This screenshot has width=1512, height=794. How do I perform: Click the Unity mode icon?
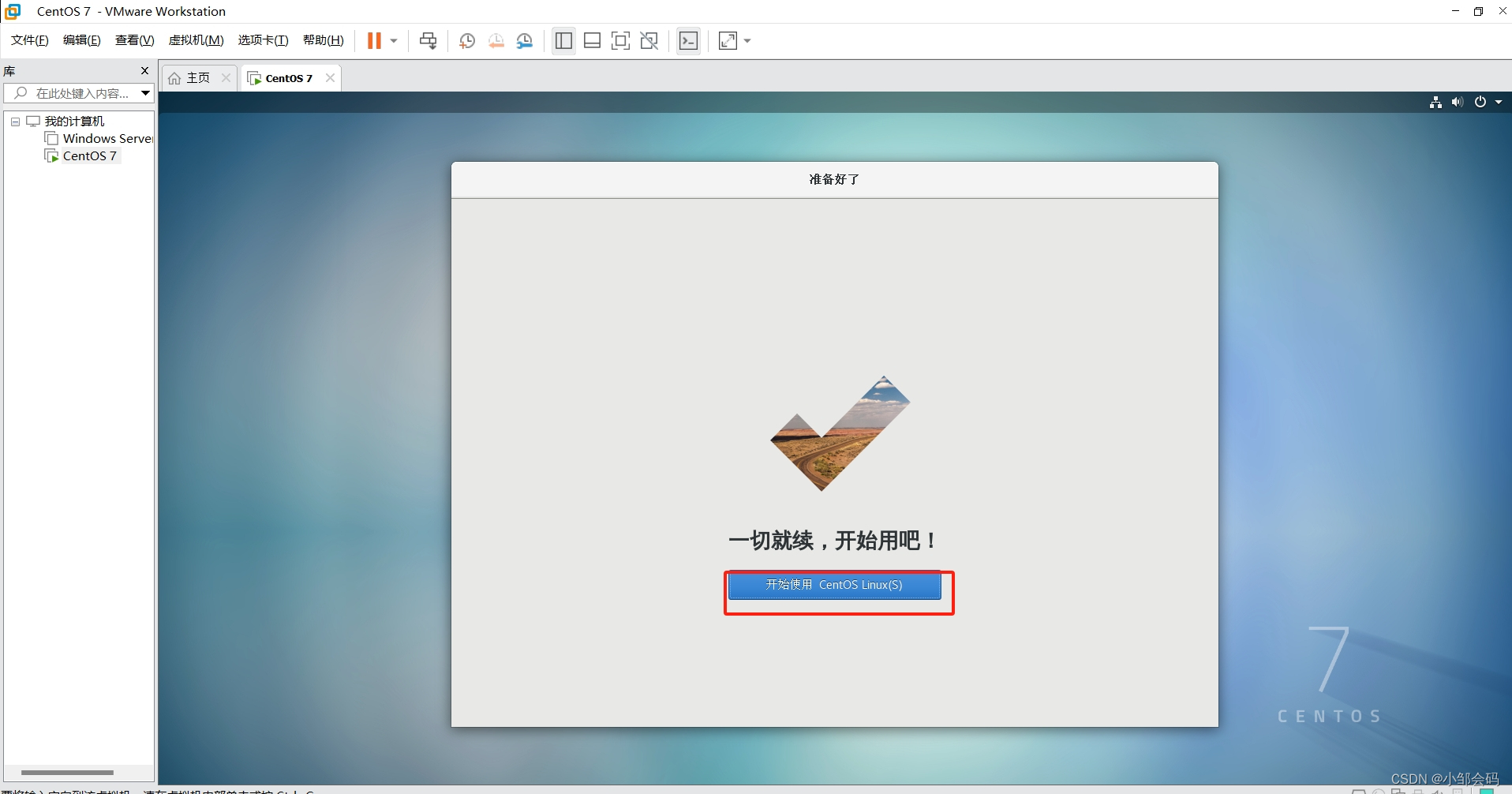(649, 41)
